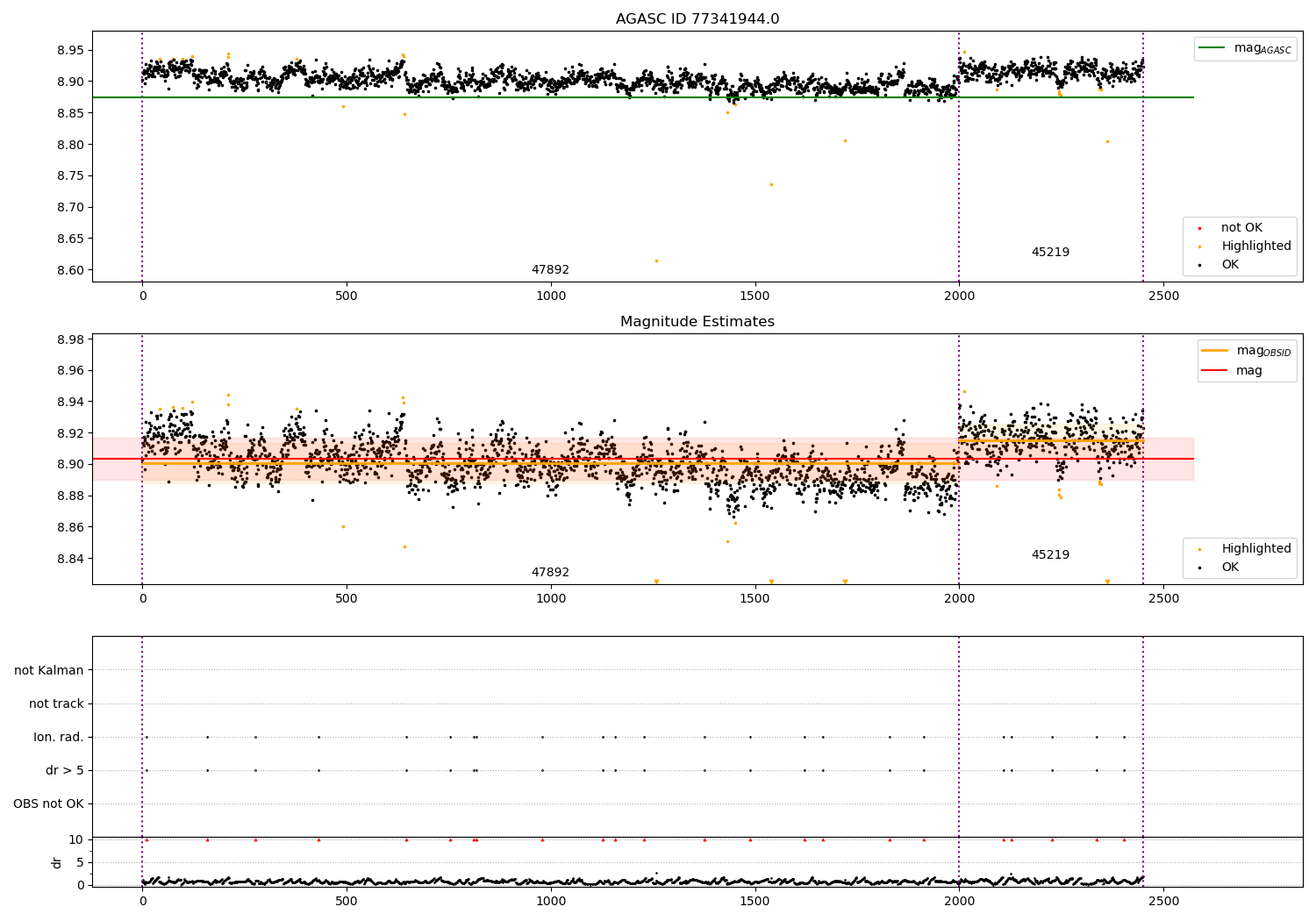The image size is (1316, 921).
Task: Click 'Highlighted' legend entry in Magnitude Estimates plot
Action: 1256,549
